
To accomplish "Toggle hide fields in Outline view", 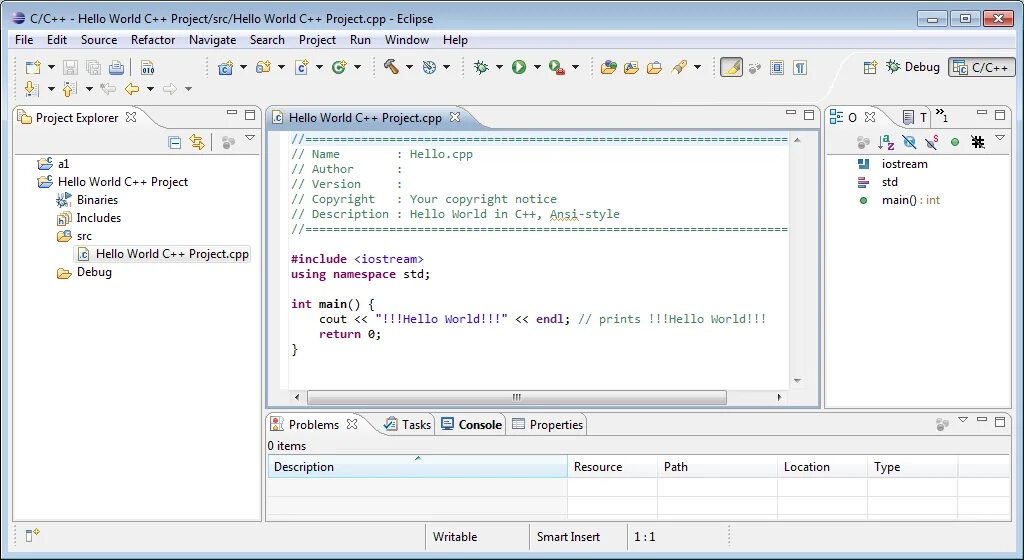I will [909, 142].
